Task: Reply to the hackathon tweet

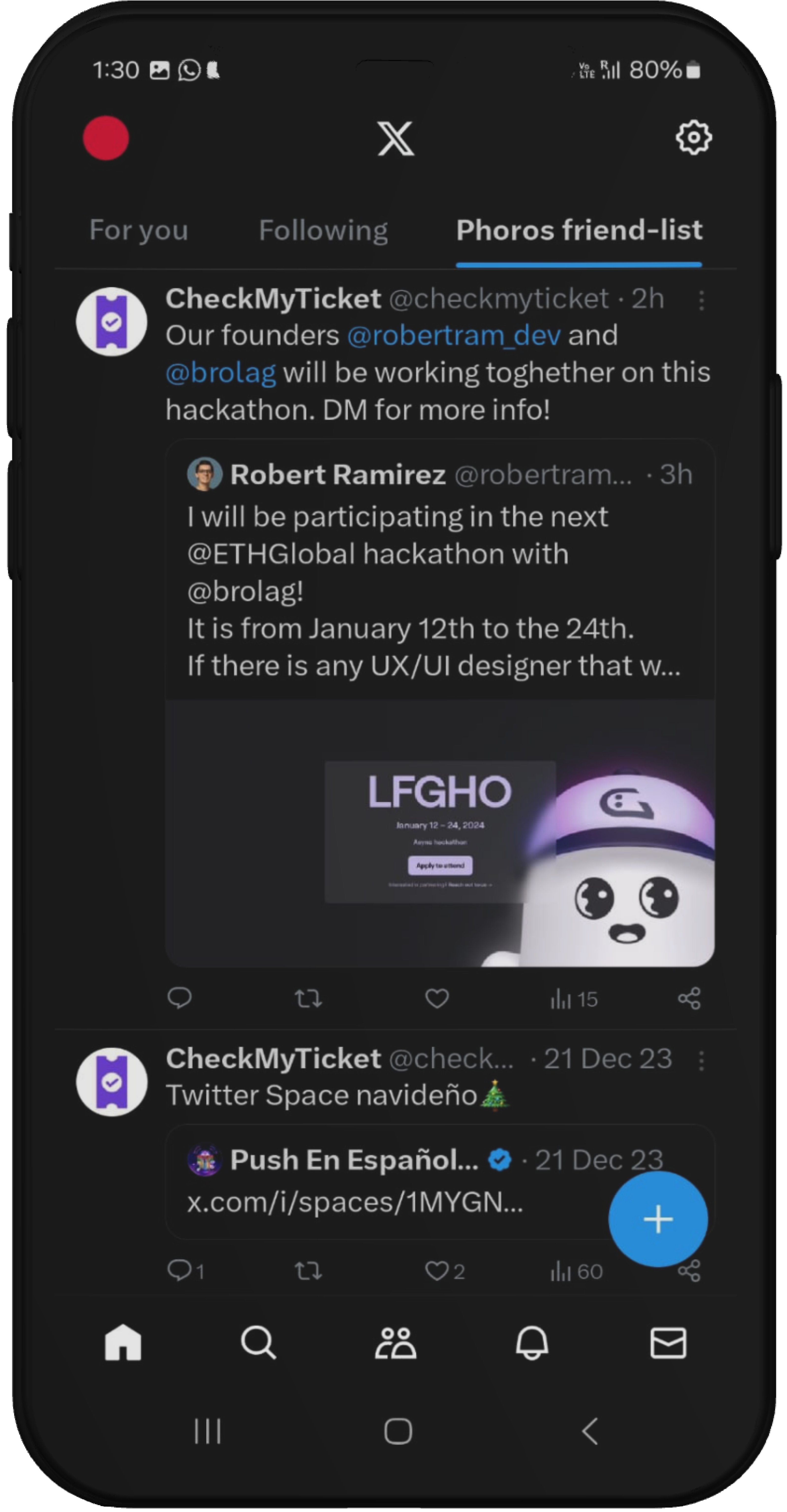Action: [179, 998]
